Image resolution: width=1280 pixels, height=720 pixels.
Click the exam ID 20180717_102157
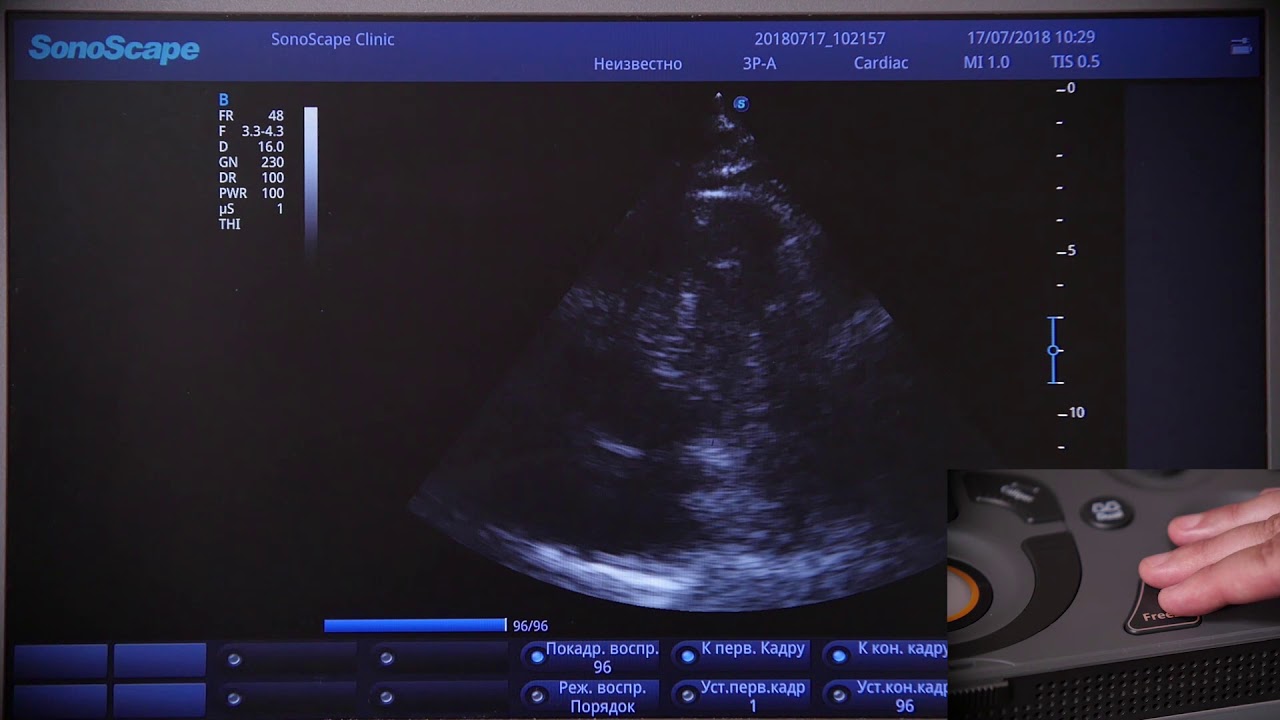pyautogui.click(x=820, y=39)
